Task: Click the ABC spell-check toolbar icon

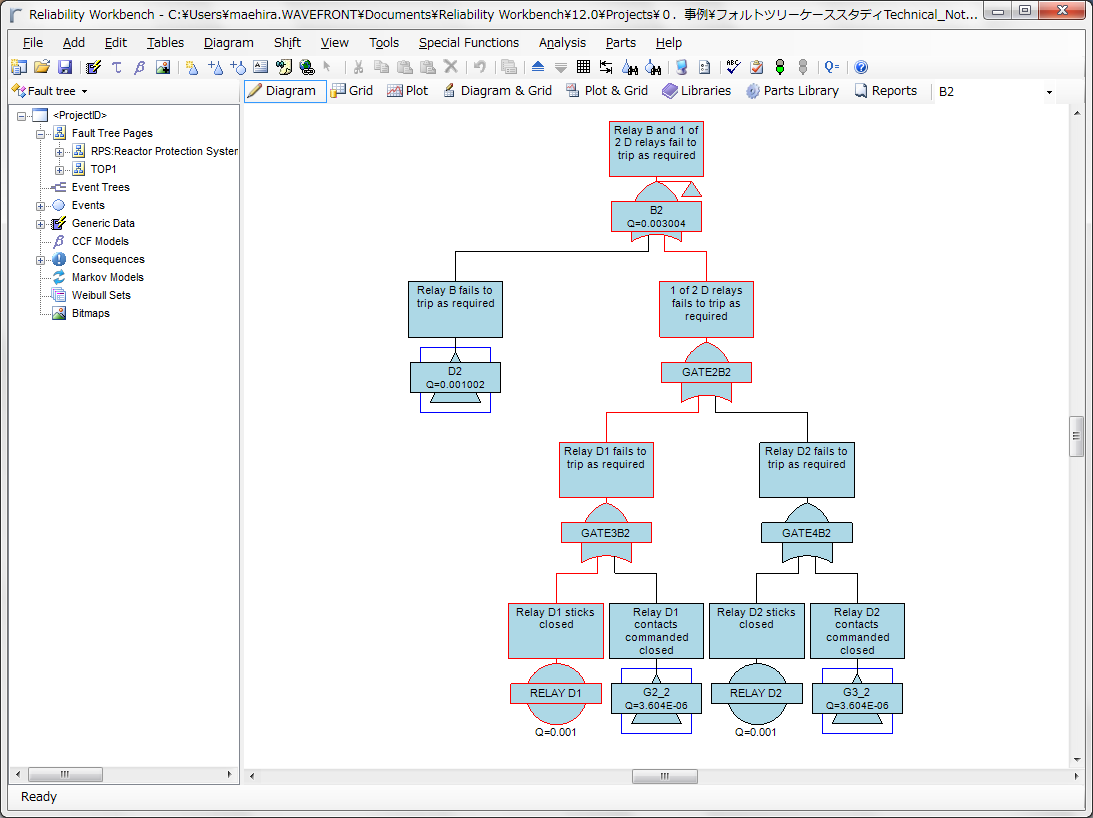Action: [x=733, y=67]
